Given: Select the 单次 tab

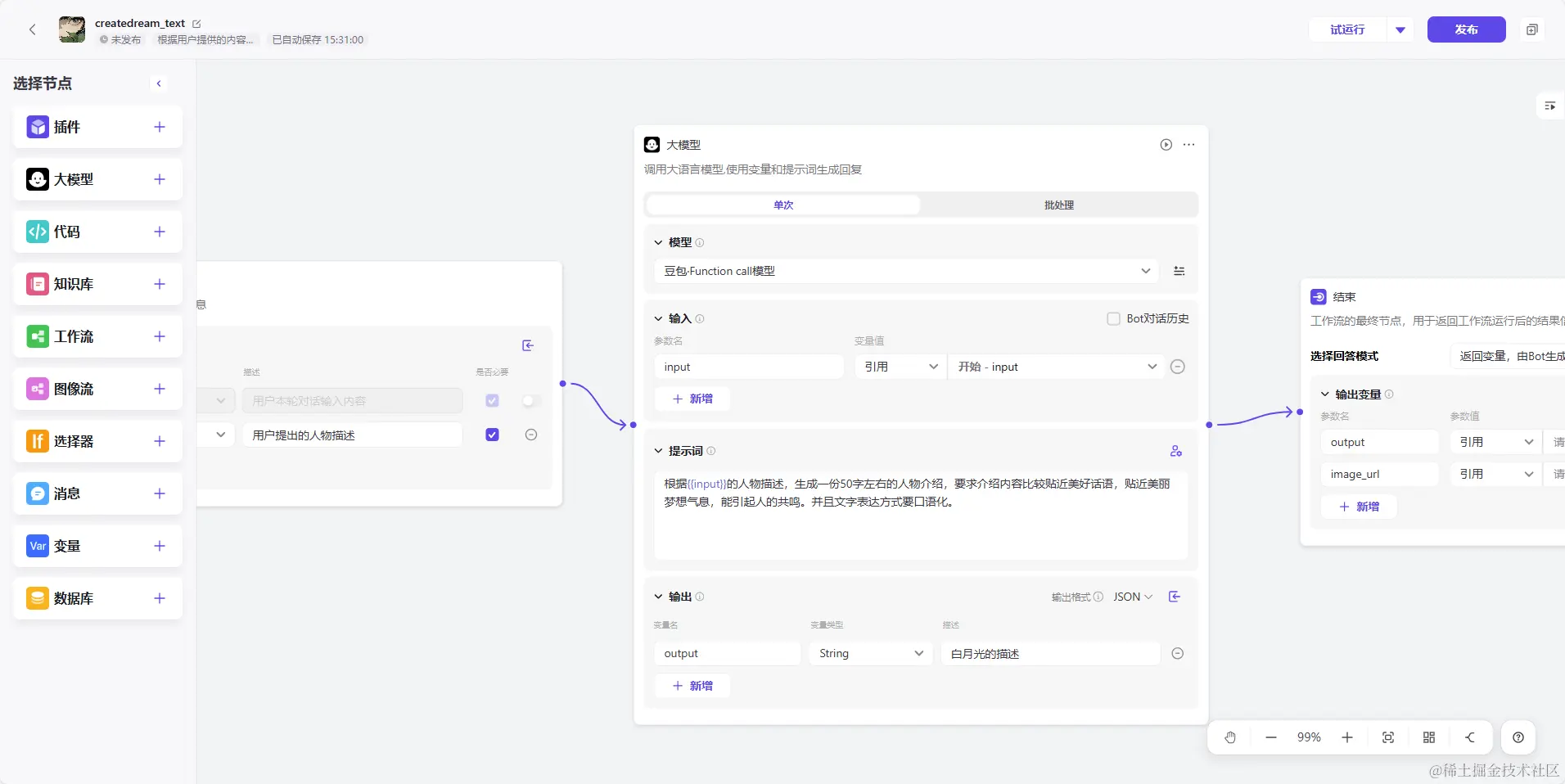Looking at the screenshot, I should pyautogui.click(x=783, y=205).
